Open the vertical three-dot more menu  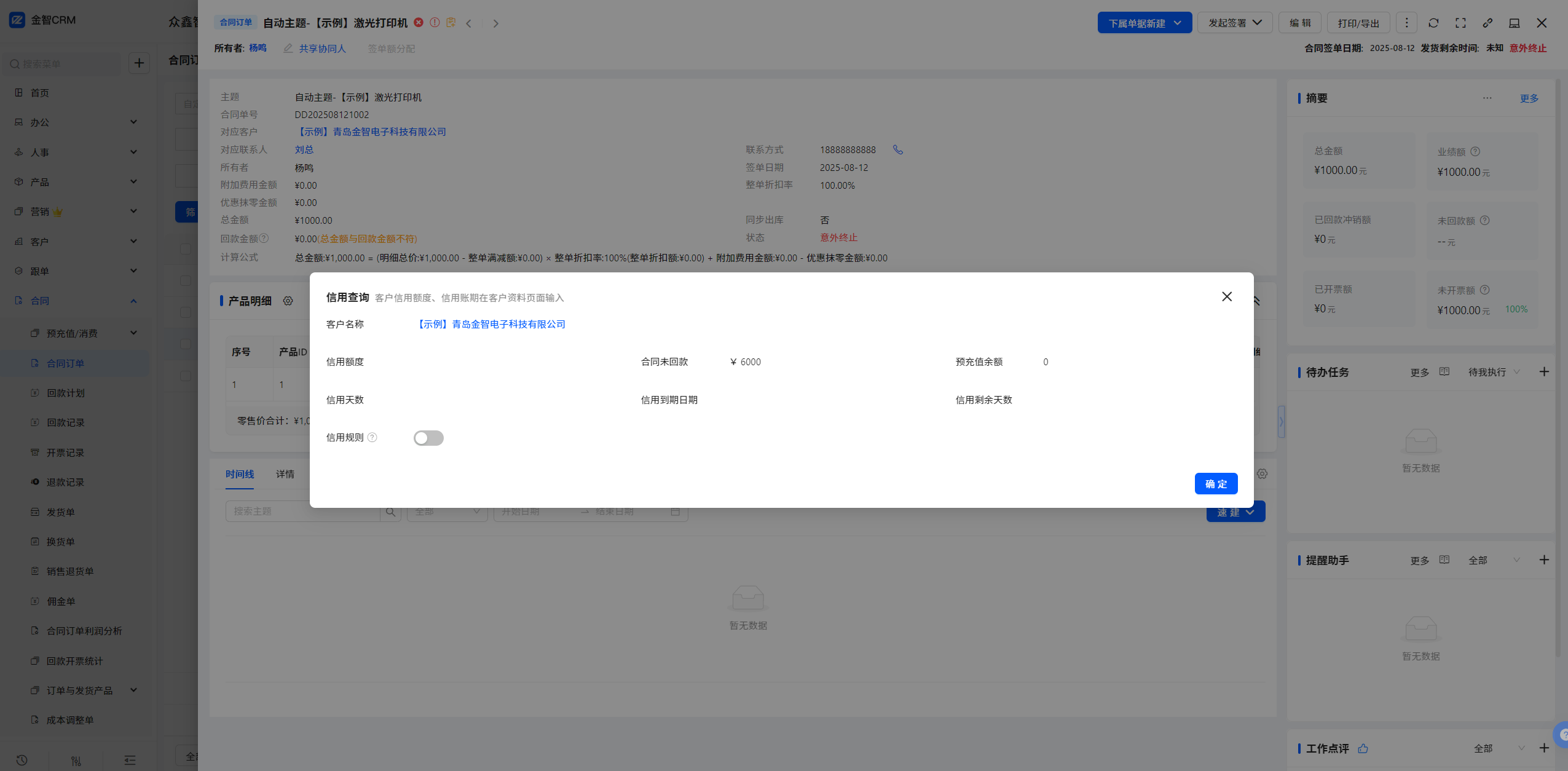coord(1406,23)
